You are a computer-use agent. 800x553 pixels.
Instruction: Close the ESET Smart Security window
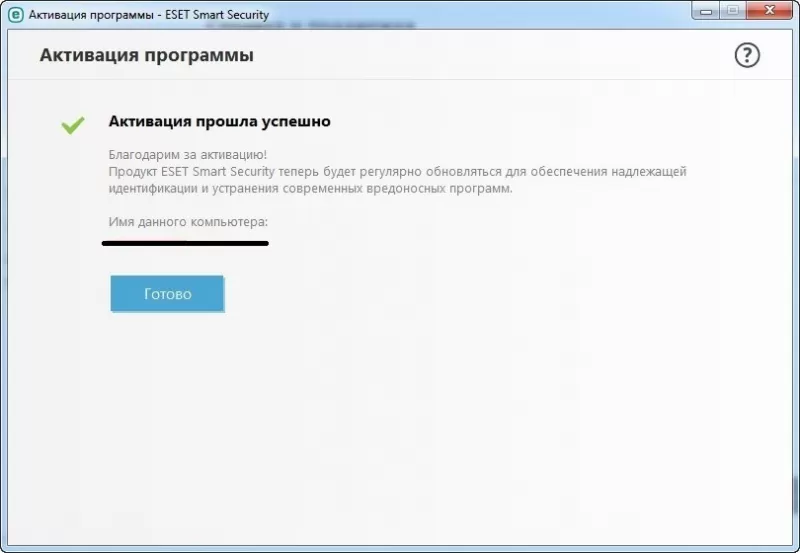point(769,11)
